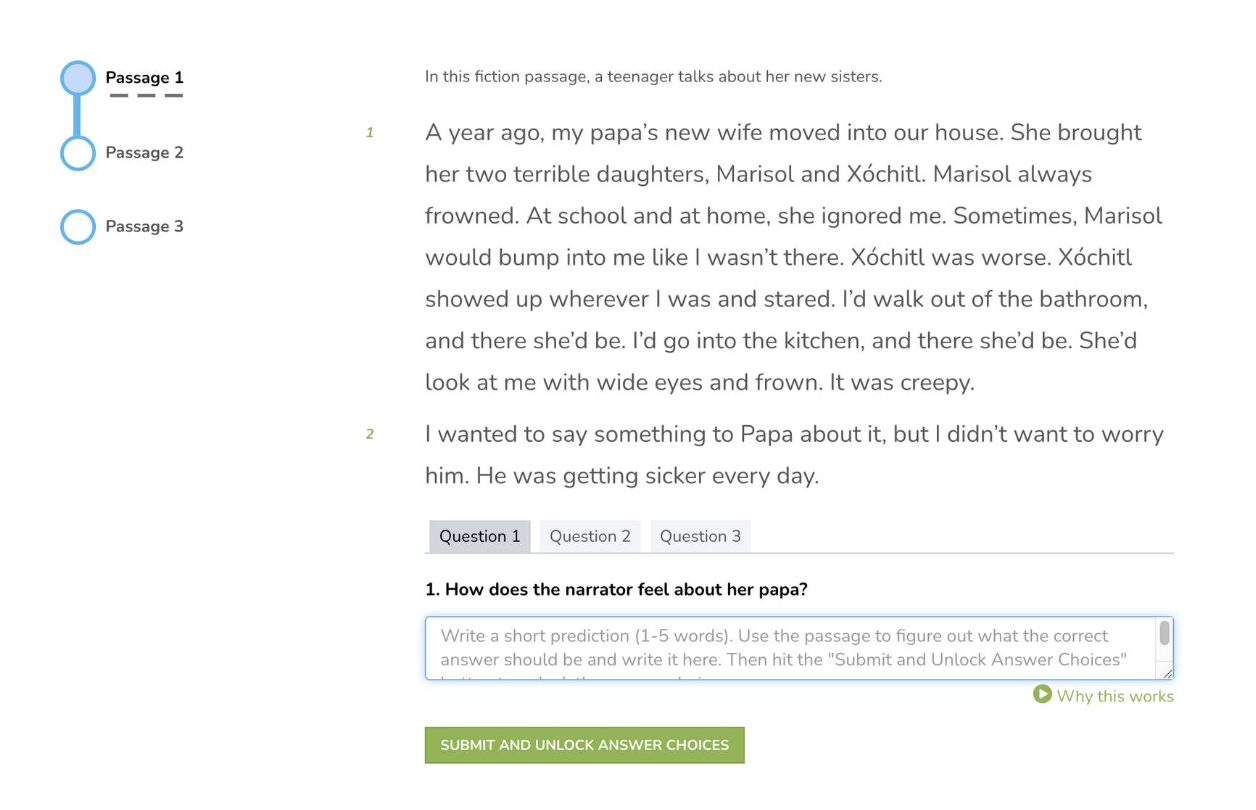Click the blue connector between Passage 1 and 2
1256x810 pixels.
pos(77,116)
